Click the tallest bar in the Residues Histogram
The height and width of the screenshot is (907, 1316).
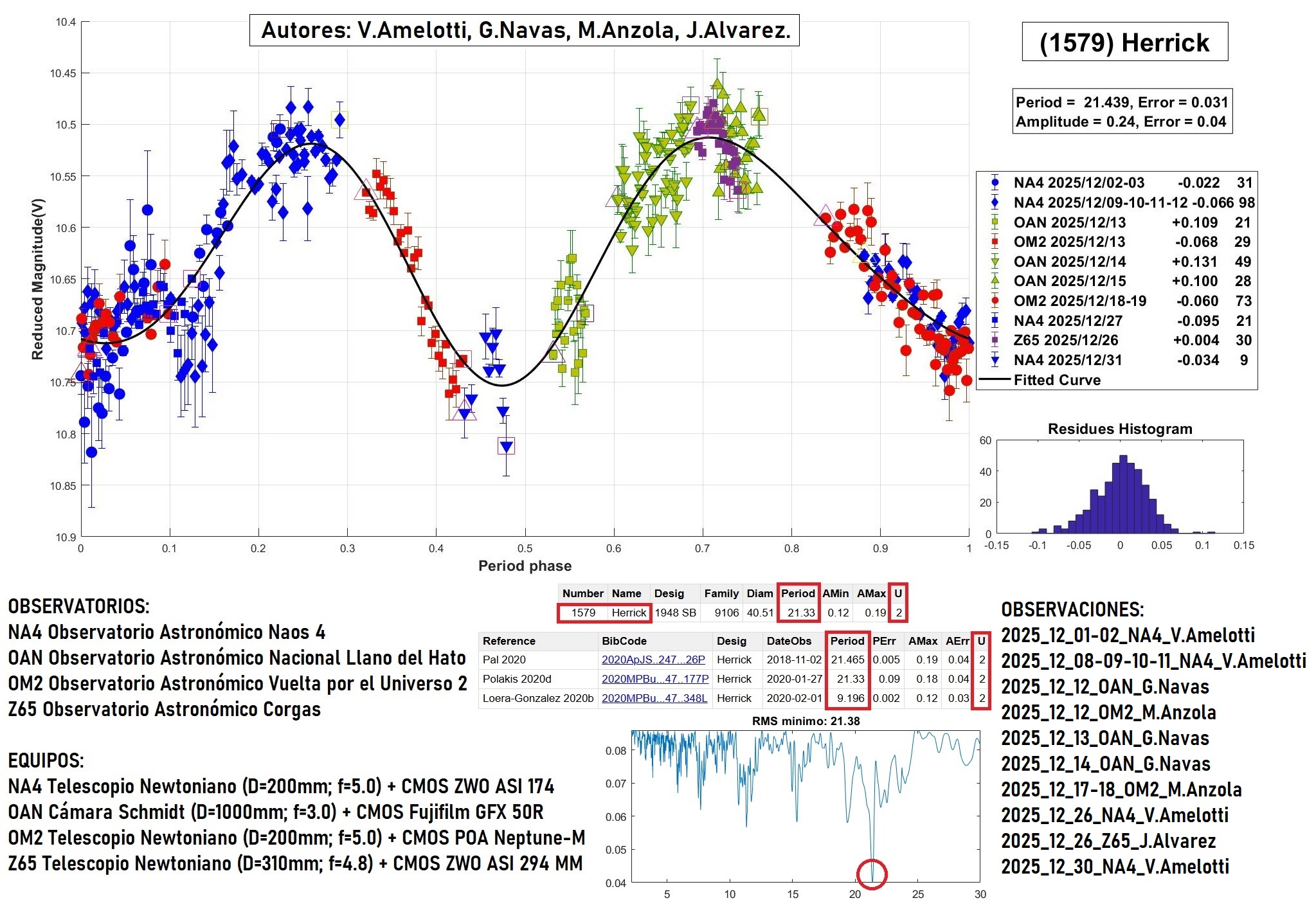[x=1123, y=495]
